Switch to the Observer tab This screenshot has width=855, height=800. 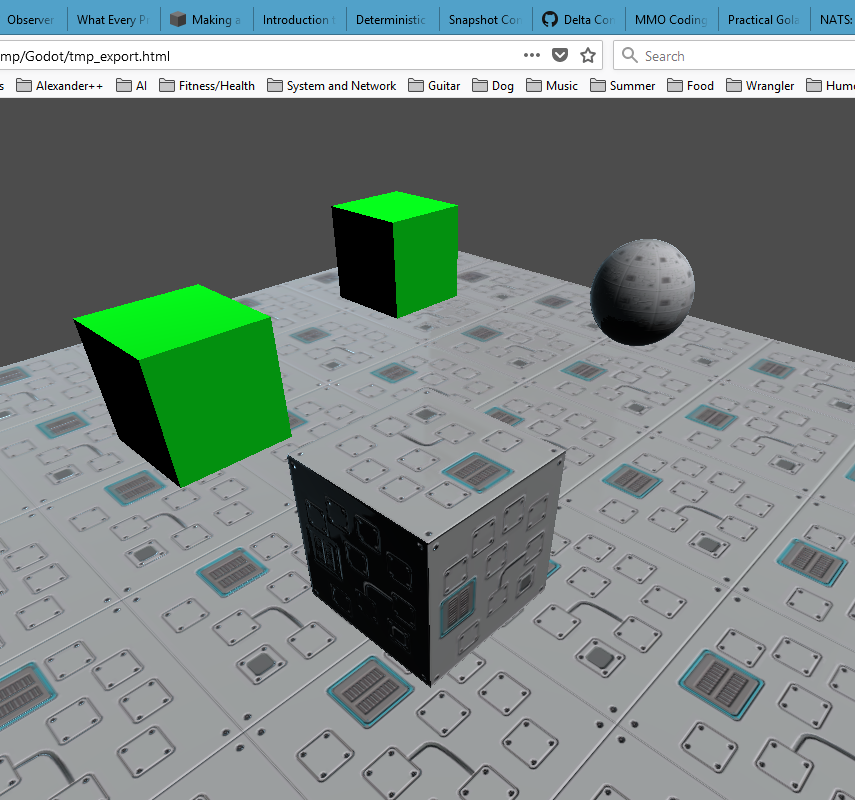coord(30,18)
